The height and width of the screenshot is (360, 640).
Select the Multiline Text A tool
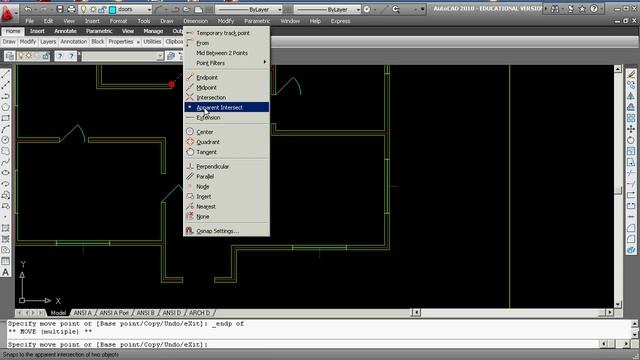pyautogui.click(x=5, y=272)
